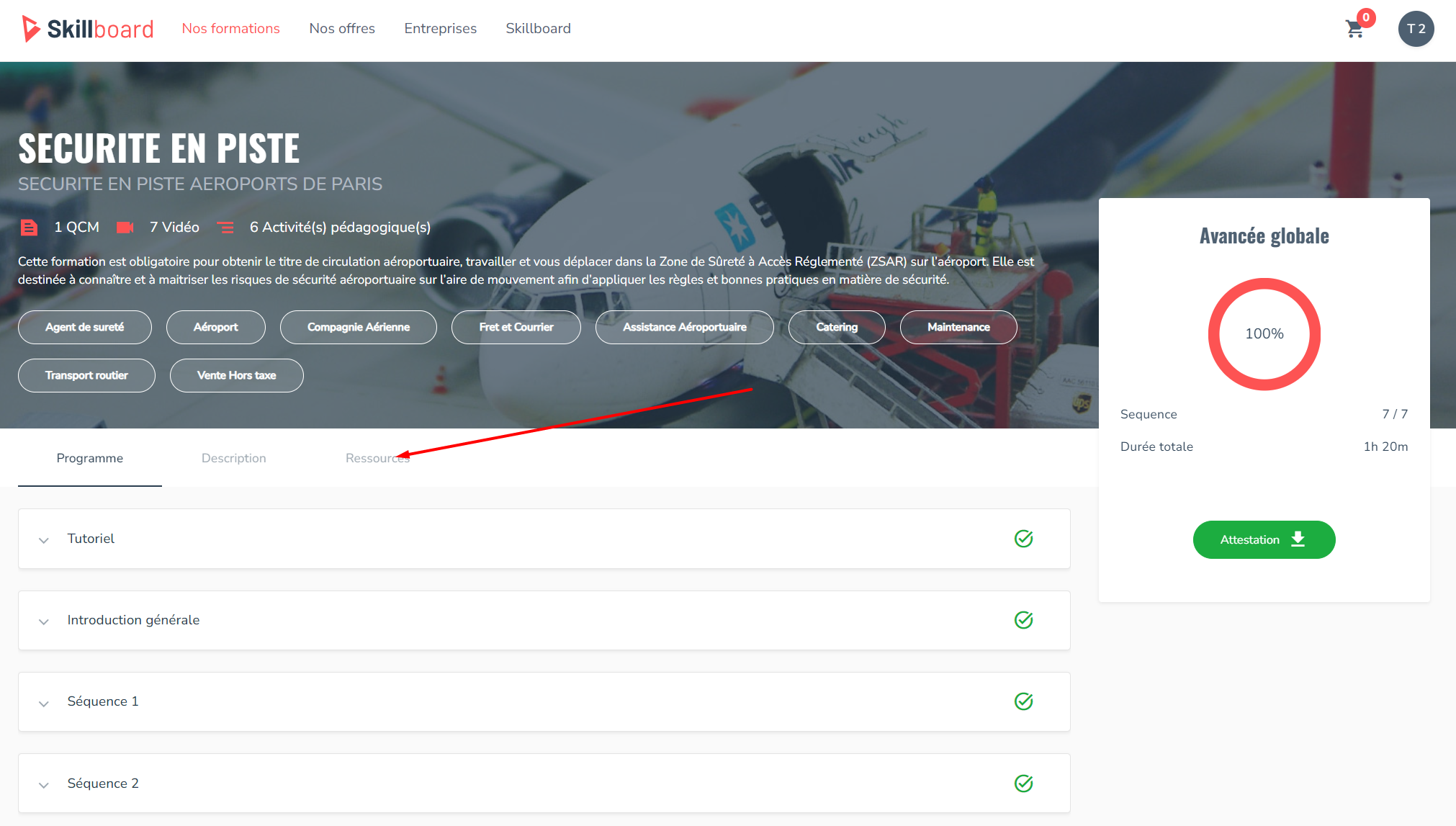Expand the Introduction générale chevron
The height and width of the screenshot is (826, 1456).
point(44,621)
